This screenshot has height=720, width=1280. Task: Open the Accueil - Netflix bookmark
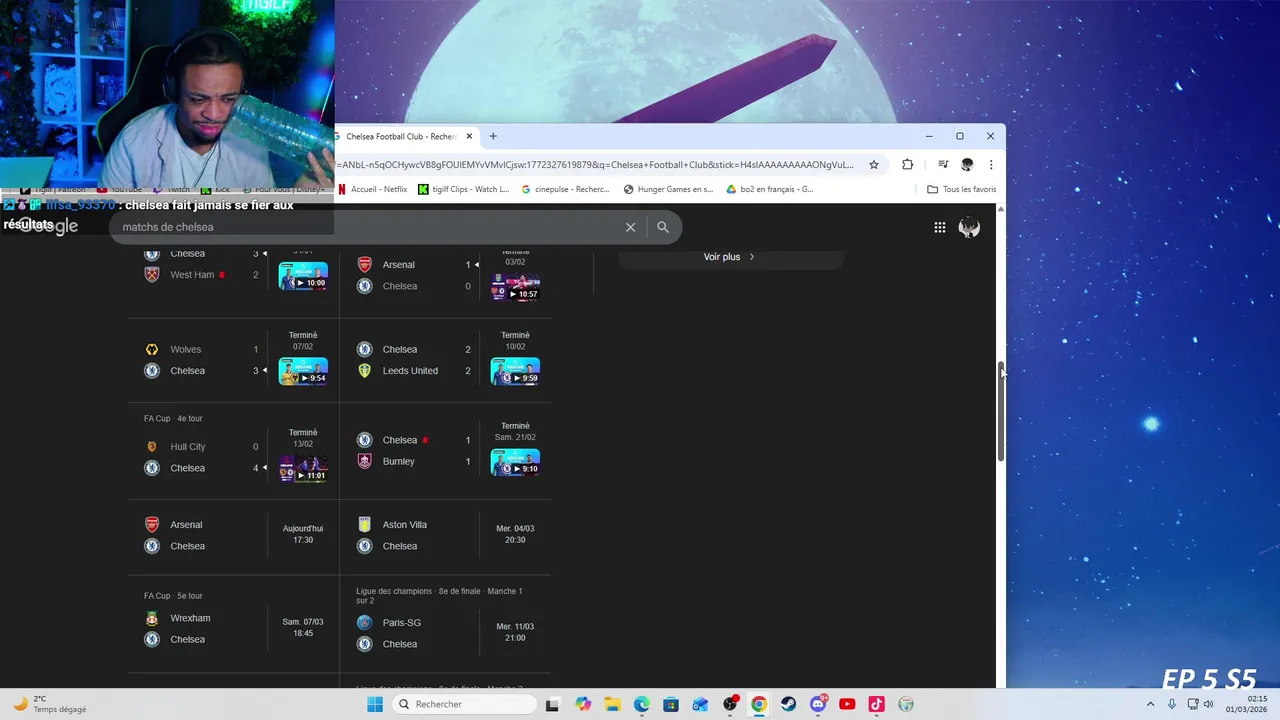(x=373, y=189)
